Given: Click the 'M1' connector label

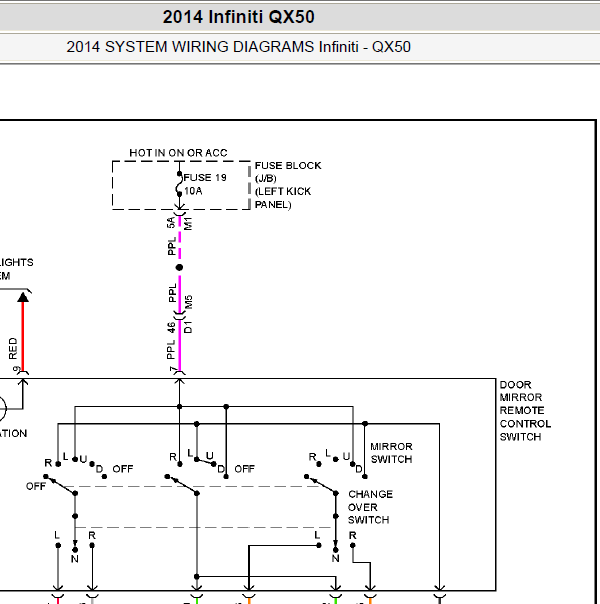Looking at the screenshot, I should pos(188,223).
